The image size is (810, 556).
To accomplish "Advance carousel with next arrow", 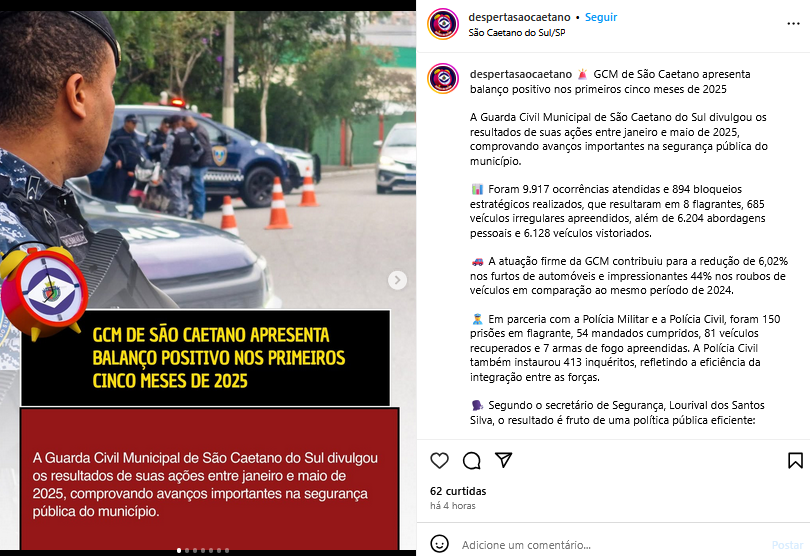I will click(x=397, y=280).
